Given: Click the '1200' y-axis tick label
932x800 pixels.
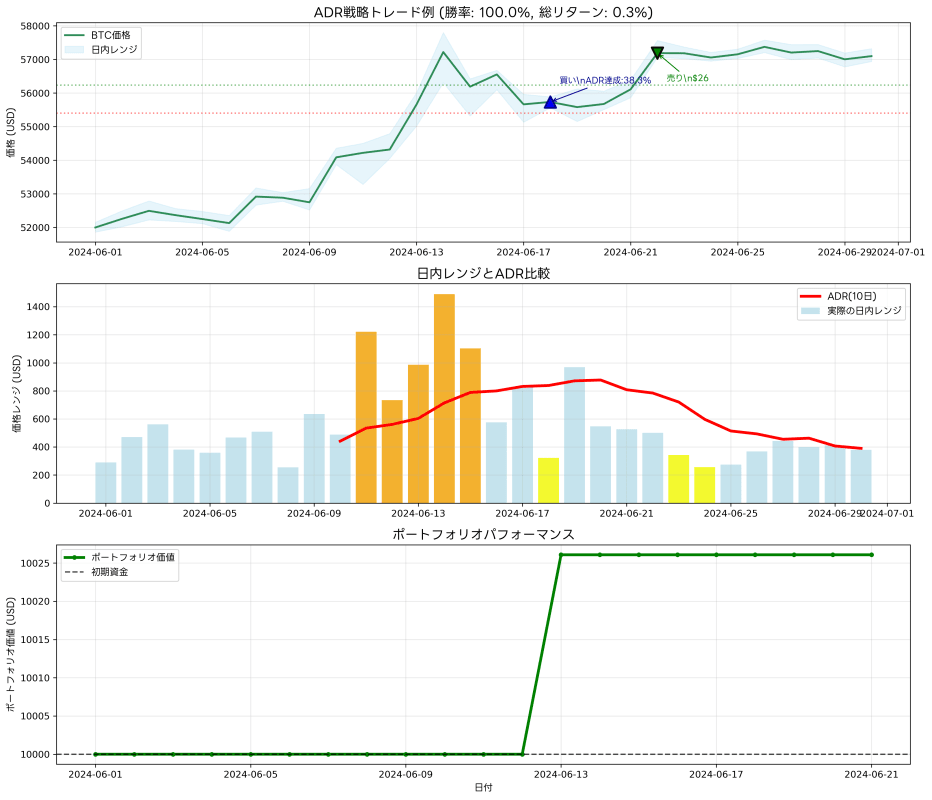Looking at the screenshot, I should pyautogui.click(x=40, y=335).
